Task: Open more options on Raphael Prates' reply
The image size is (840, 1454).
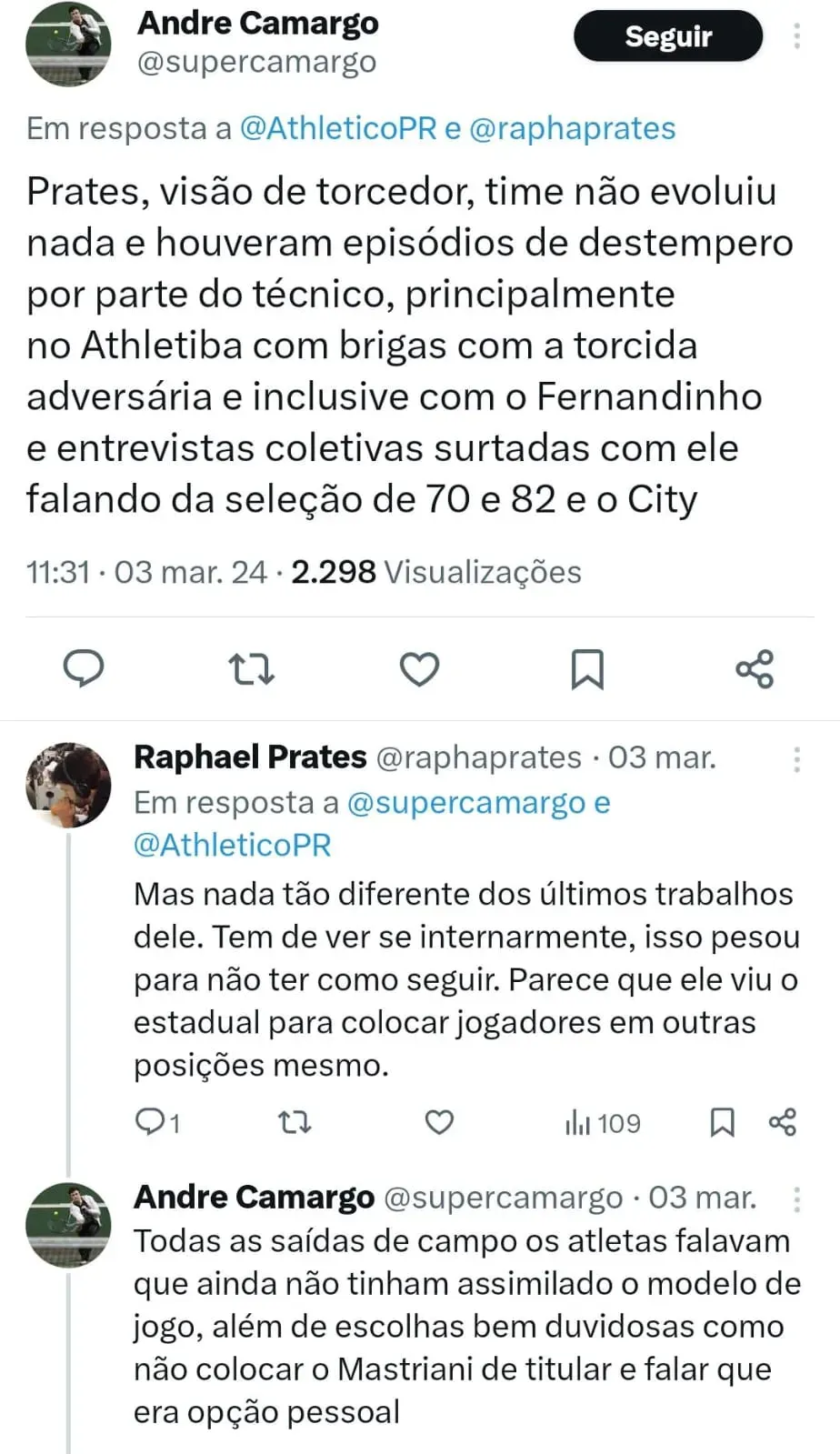Action: click(796, 759)
